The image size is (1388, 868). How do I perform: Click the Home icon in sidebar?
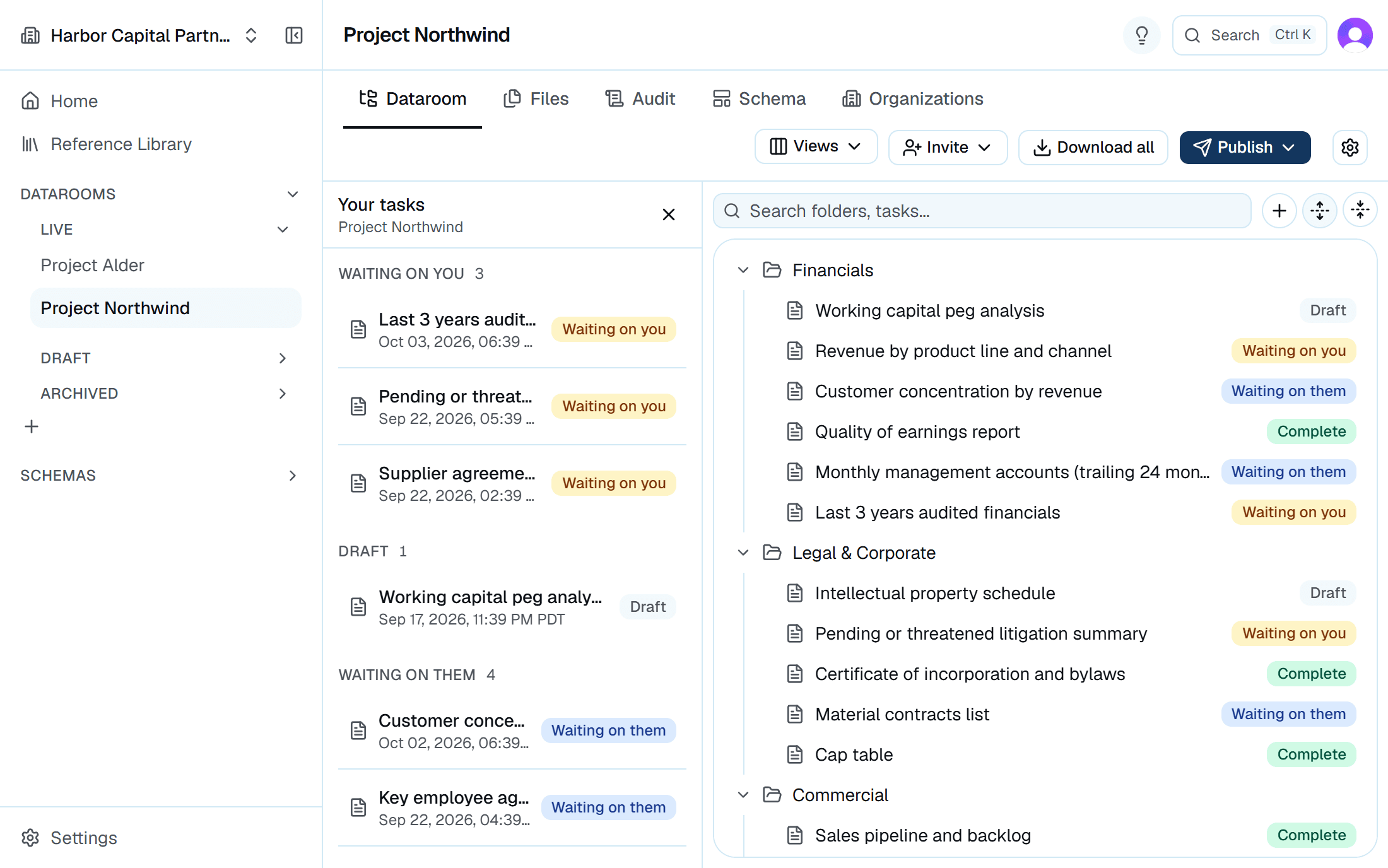[30, 101]
